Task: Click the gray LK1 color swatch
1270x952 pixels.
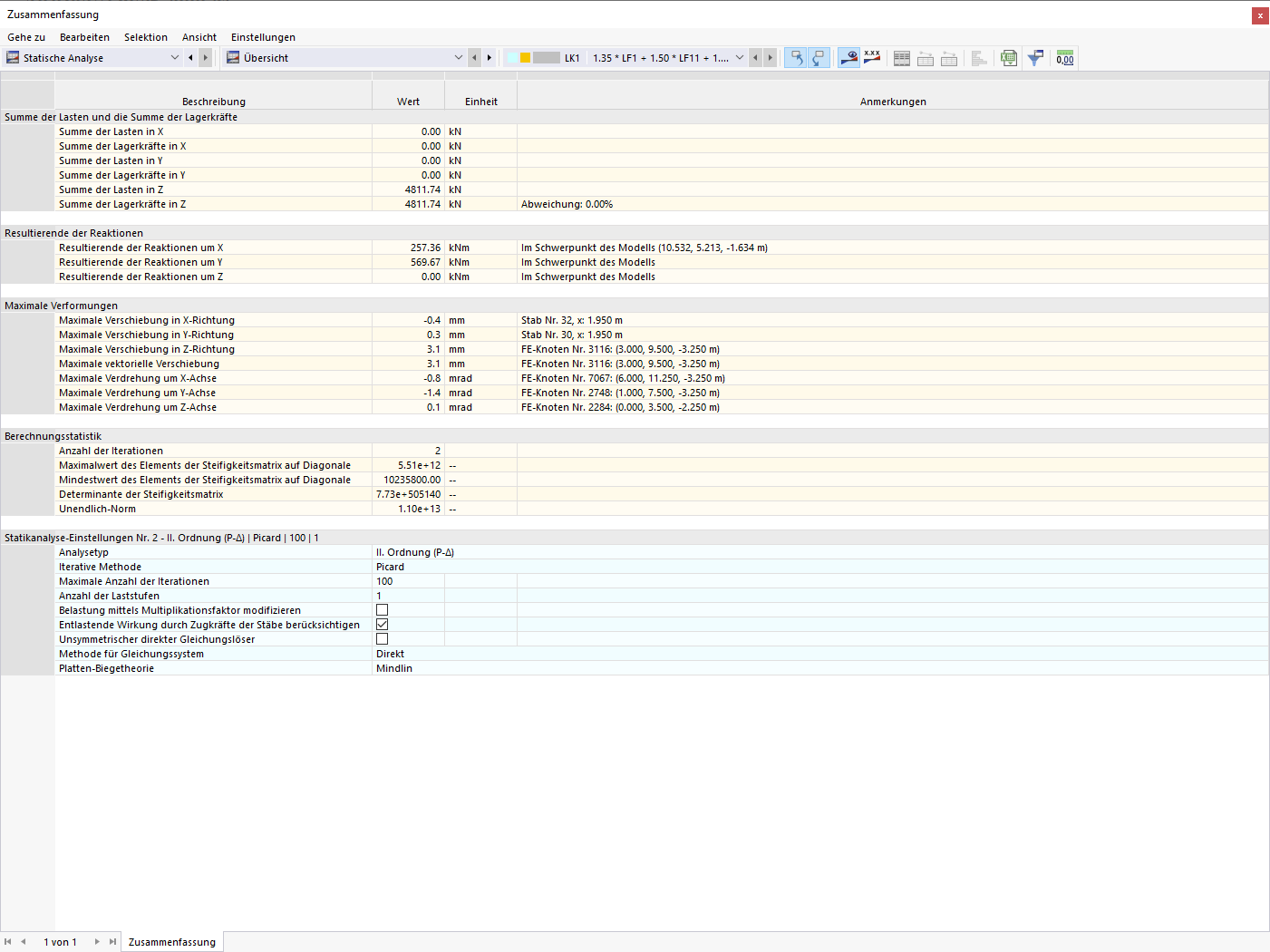Action: [547, 58]
